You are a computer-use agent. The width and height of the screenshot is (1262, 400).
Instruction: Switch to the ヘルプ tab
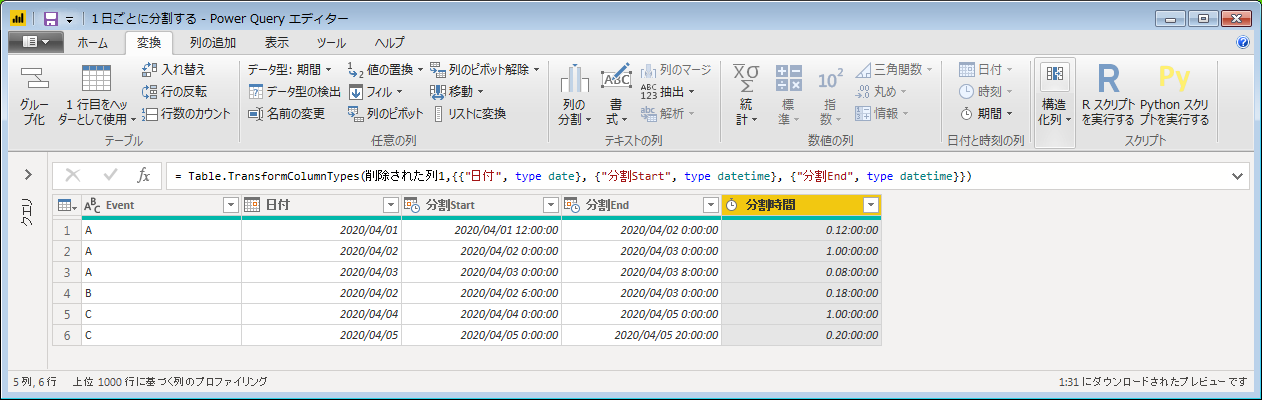390,43
